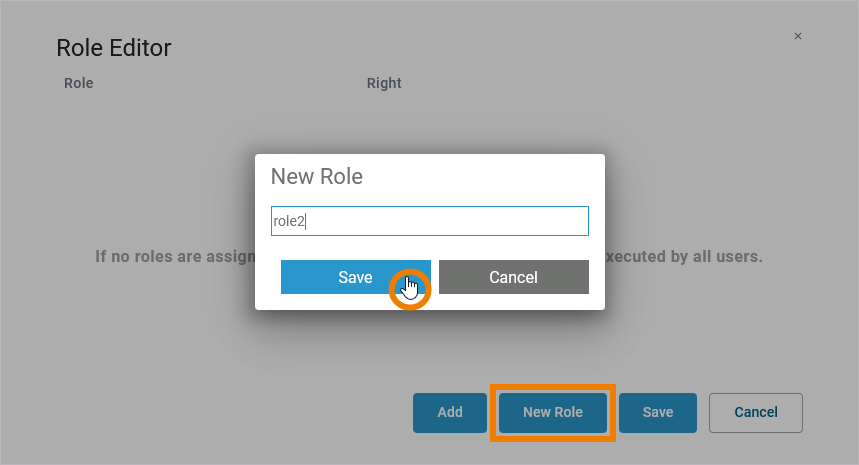This screenshot has width=859, height=465.
Task: Click the Role Editor title text
Action: click(x=114, y=48)
